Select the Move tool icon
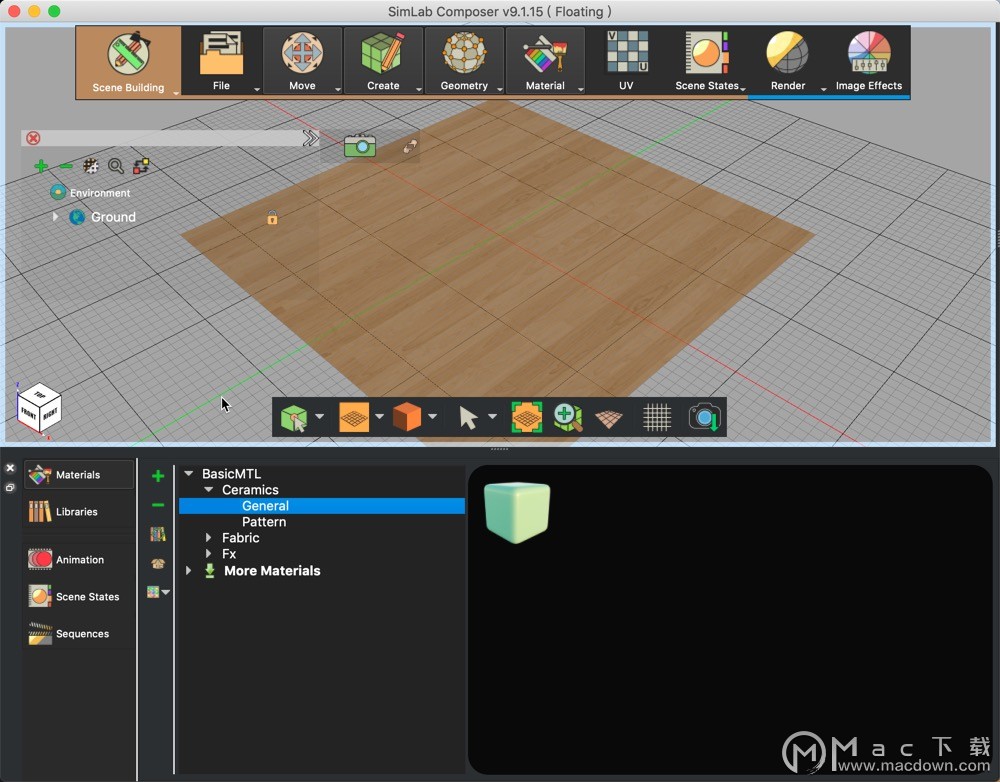This screenshot has width=1000, height=782. pyautogui.click(x=302, y=54)
